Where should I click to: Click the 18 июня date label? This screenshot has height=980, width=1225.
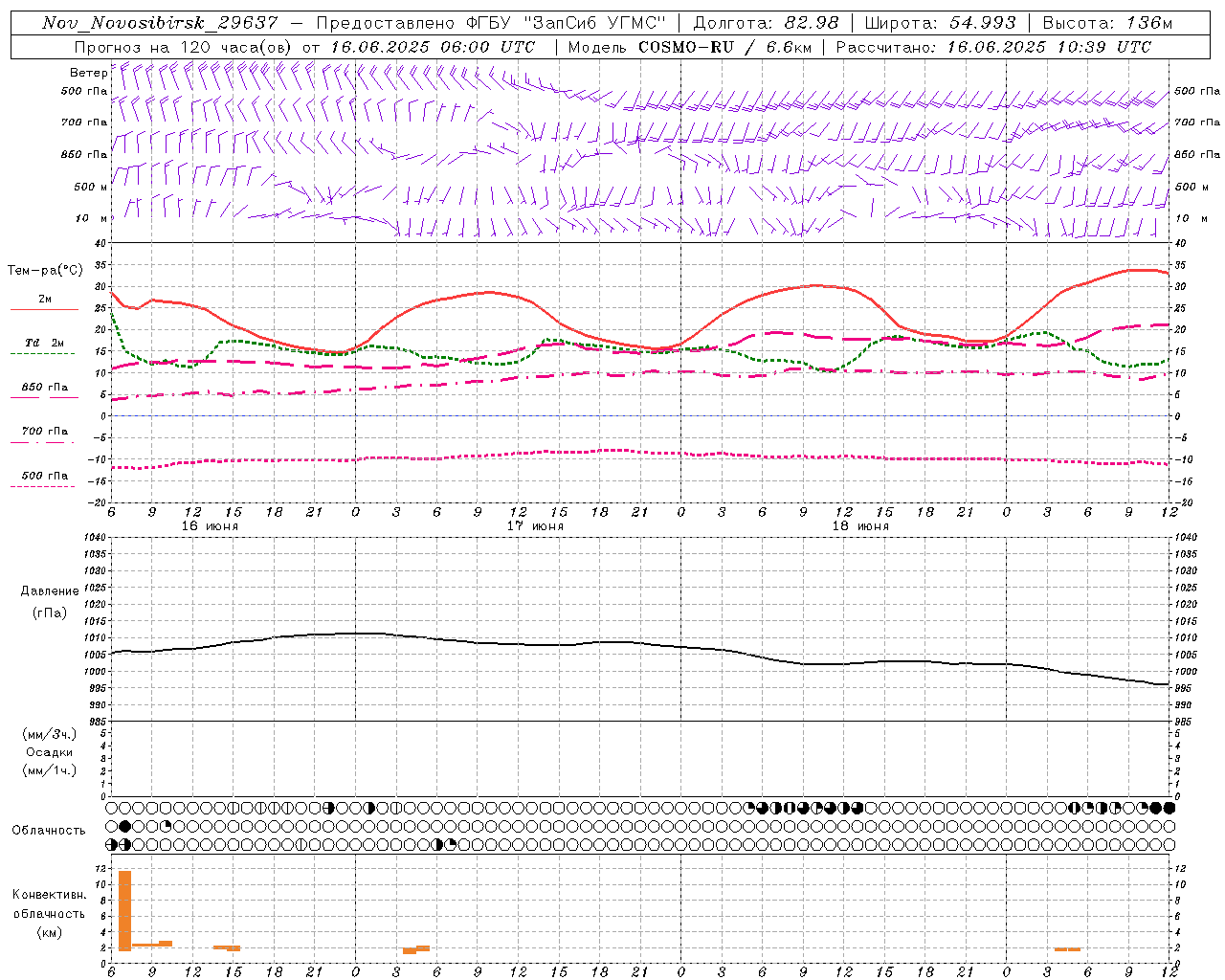point(860,526)
